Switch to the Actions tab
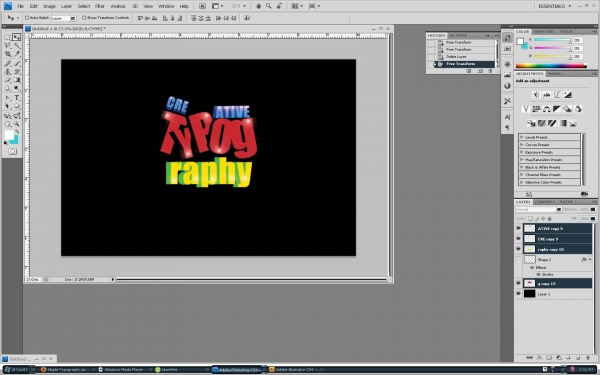Viewport: 600px width, 375px height. coord(458,35)
